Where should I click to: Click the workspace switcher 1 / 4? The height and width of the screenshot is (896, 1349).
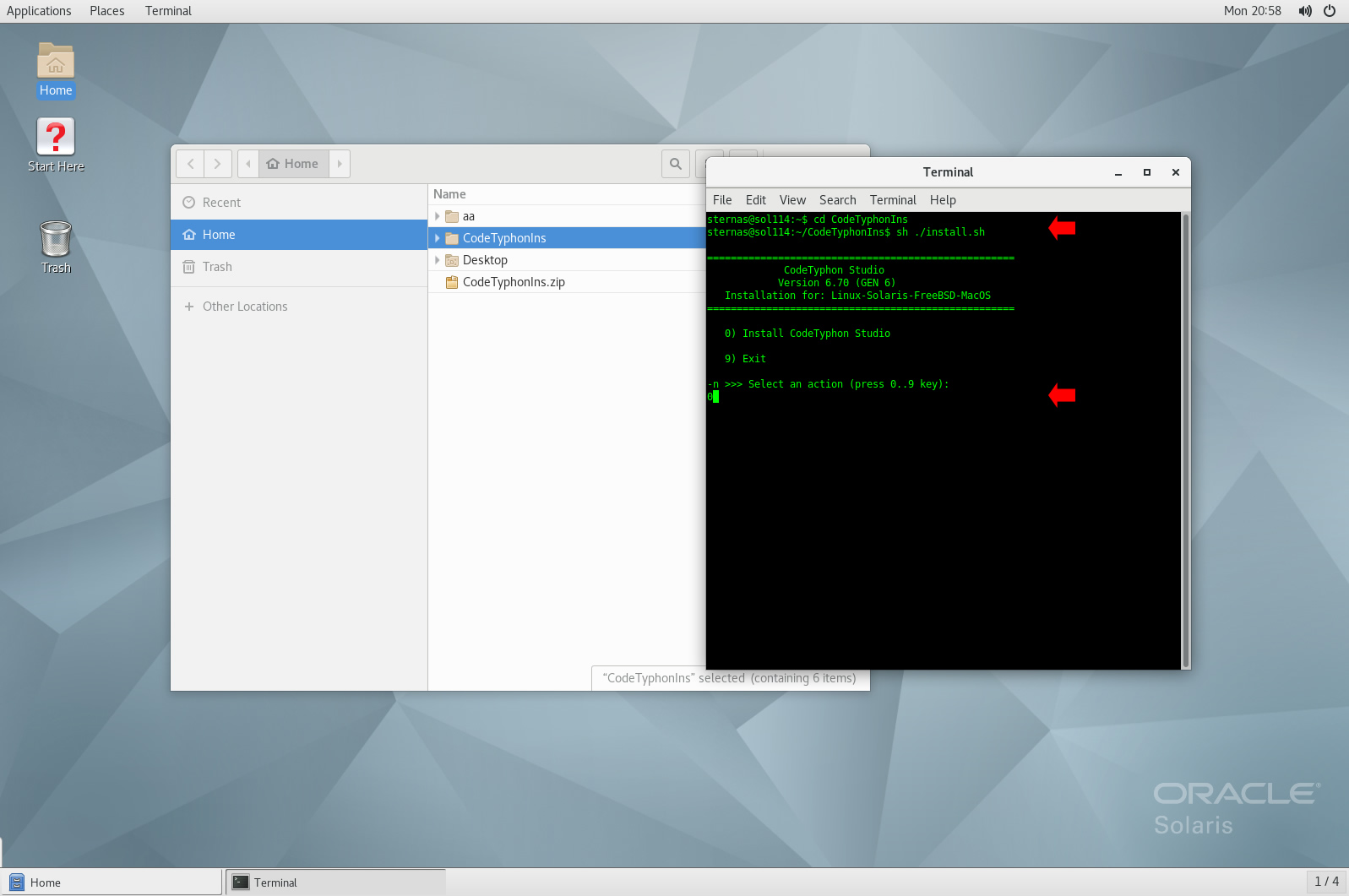pos(1326,882)
